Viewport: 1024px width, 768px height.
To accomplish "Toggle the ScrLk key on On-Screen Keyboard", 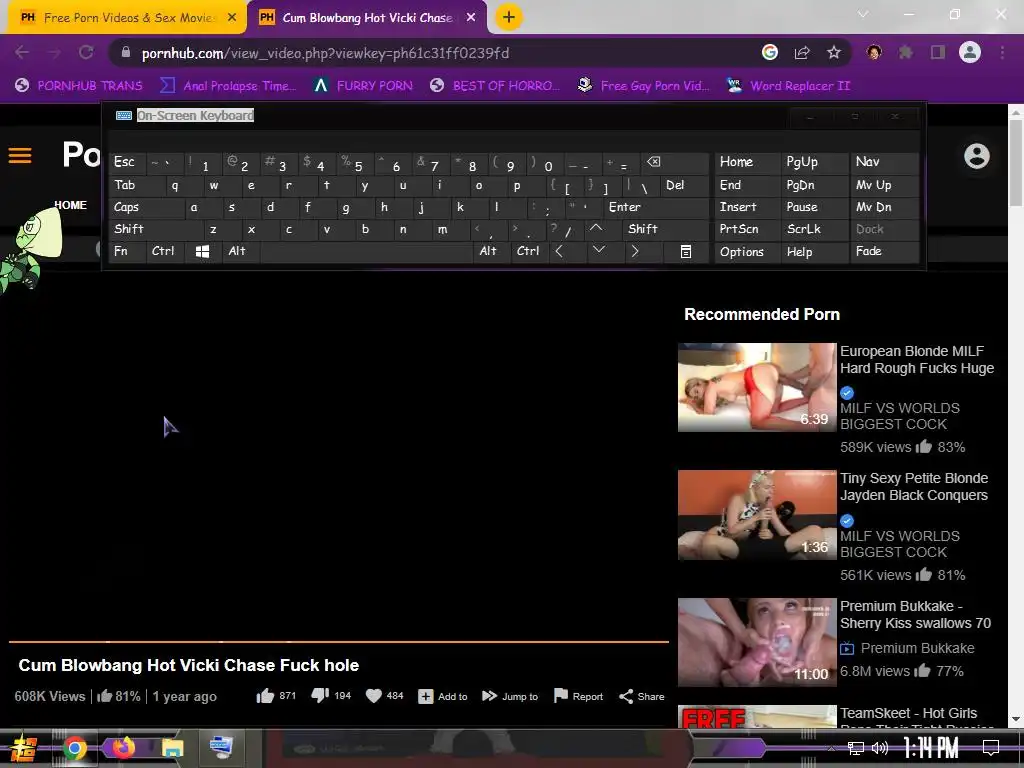I will pyautogui.click(x=814, y=229).
